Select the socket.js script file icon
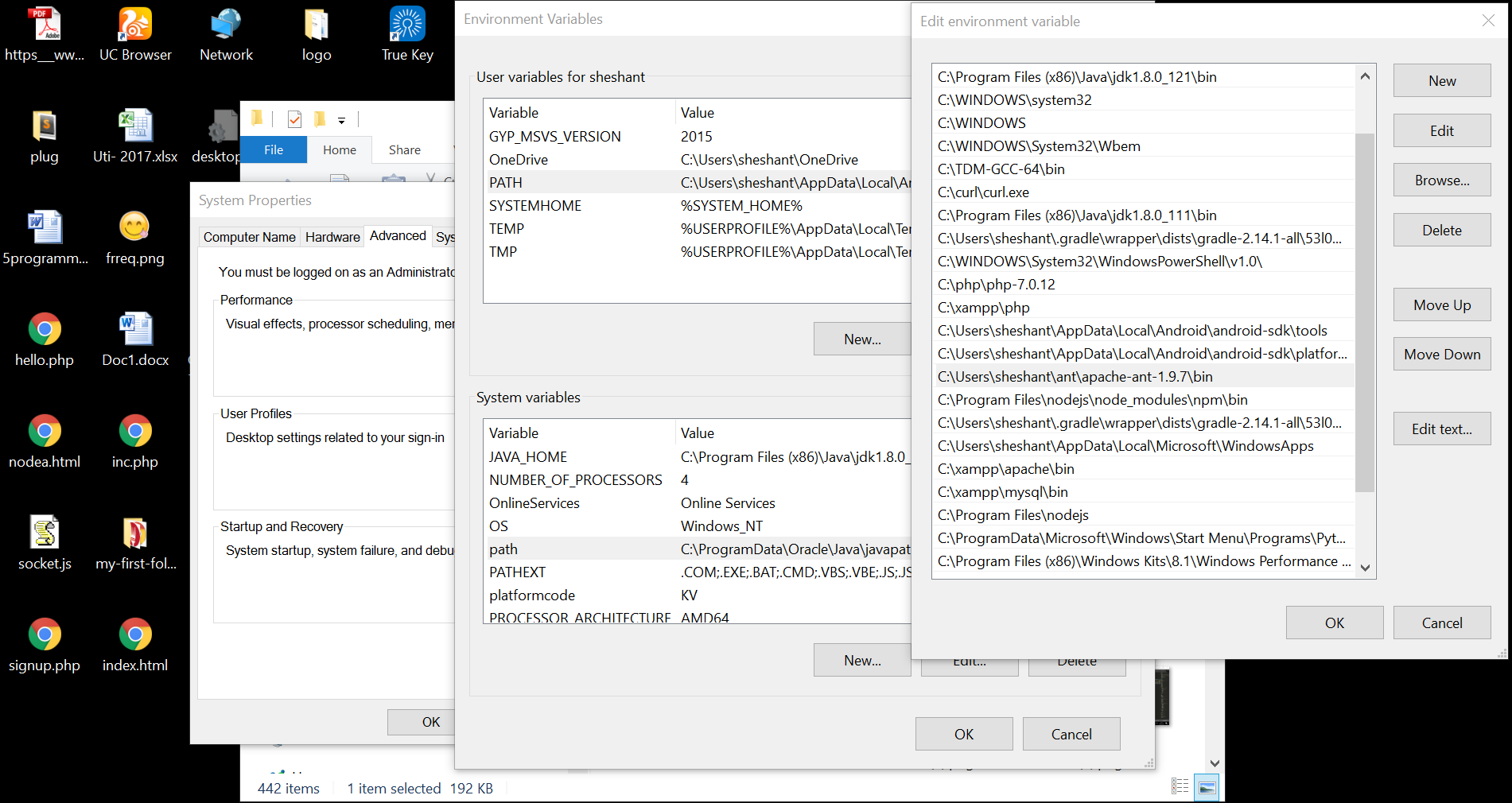1512x803 pixels. [x=45, y=543]
